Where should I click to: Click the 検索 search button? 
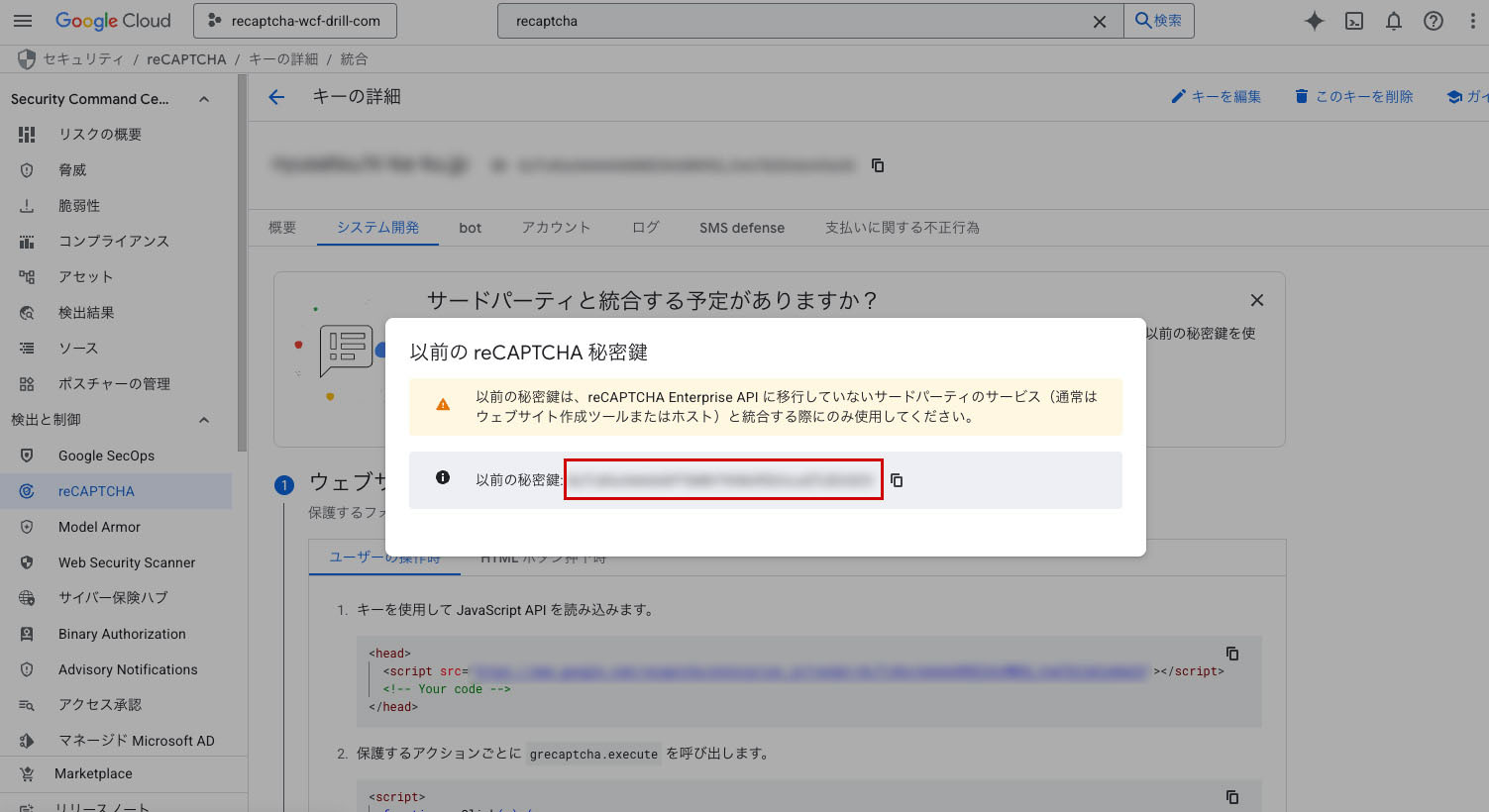[1158, 21]
